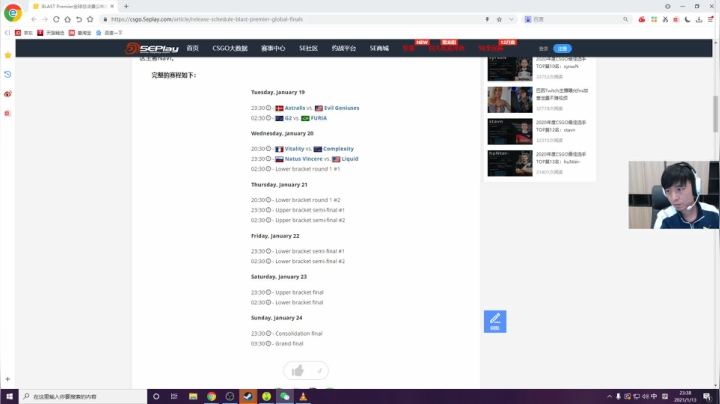Open the TOP10 syrsoN article thumbnail
The image size is (720, 404).
510,68
